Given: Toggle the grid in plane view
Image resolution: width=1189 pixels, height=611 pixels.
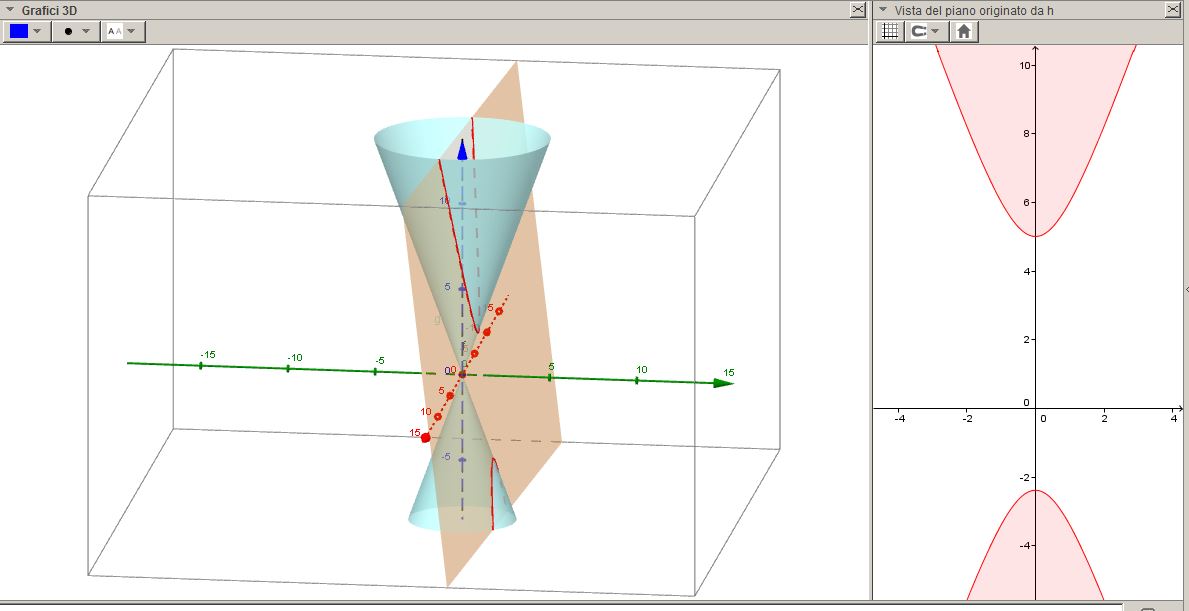Looking at the screenshot, I should click(x=890, y=31).
